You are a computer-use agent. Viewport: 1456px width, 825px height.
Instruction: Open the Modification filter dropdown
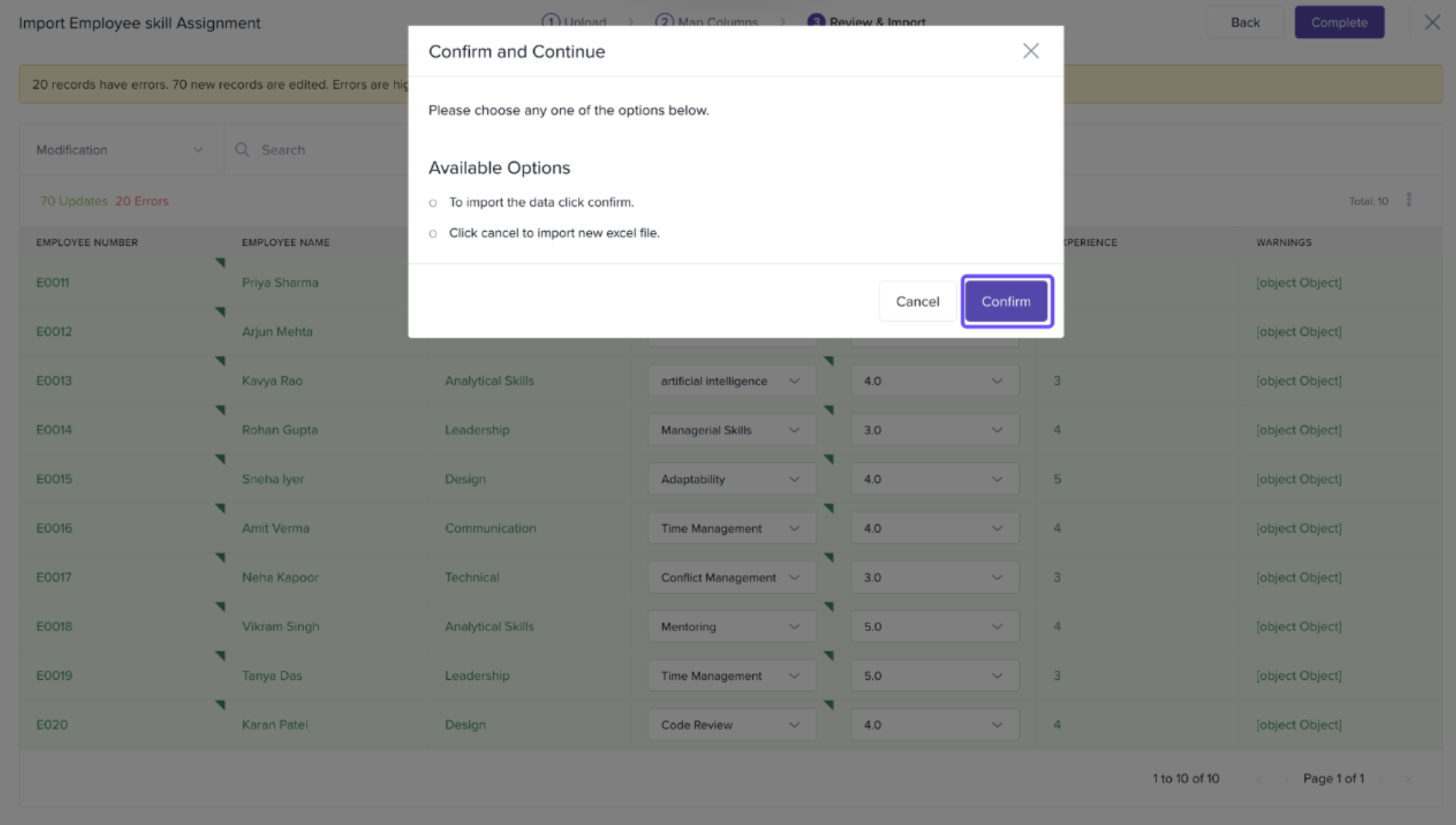(120, 150)
